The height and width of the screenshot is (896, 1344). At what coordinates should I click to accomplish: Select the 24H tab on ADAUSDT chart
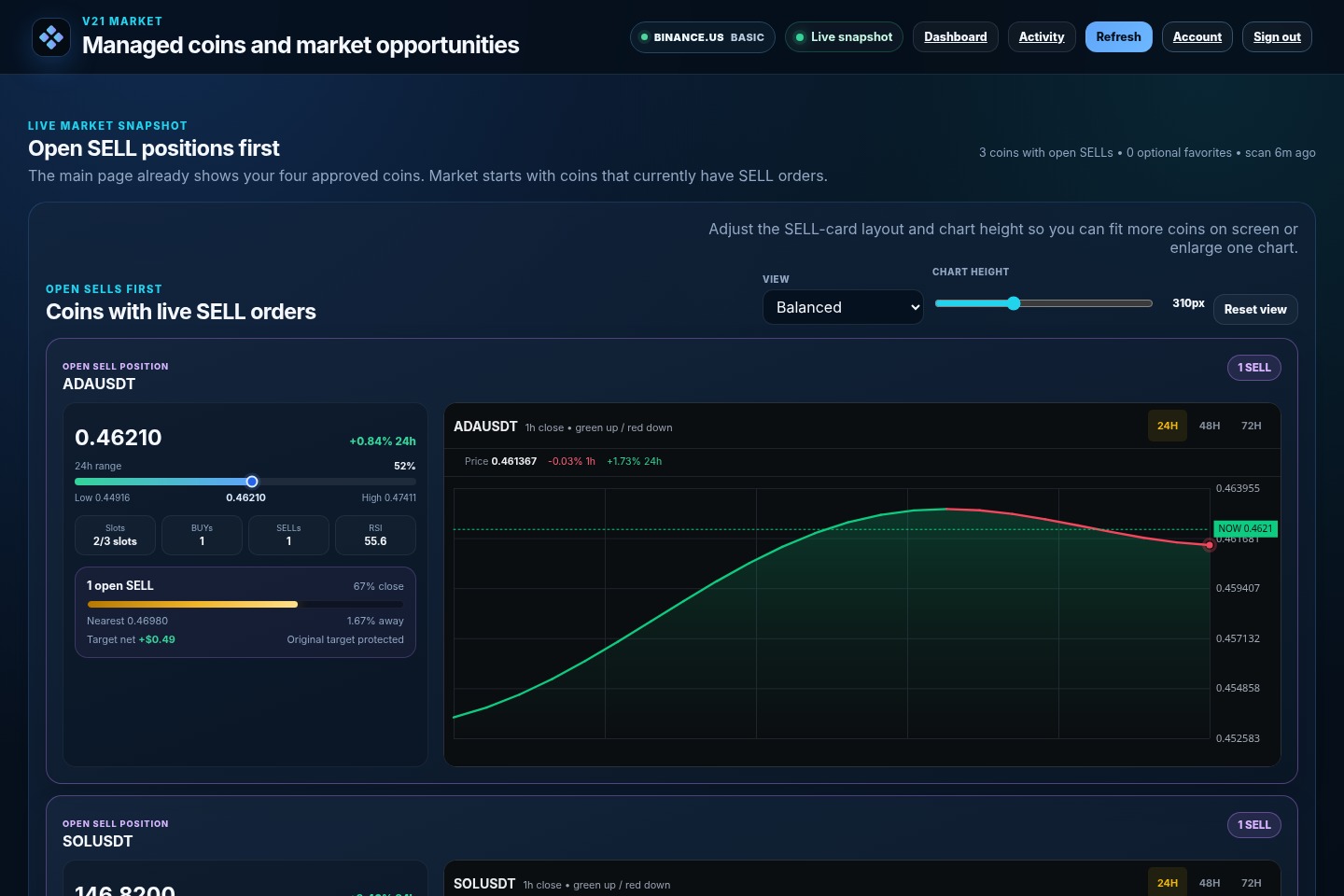[x=1168, y=426]
